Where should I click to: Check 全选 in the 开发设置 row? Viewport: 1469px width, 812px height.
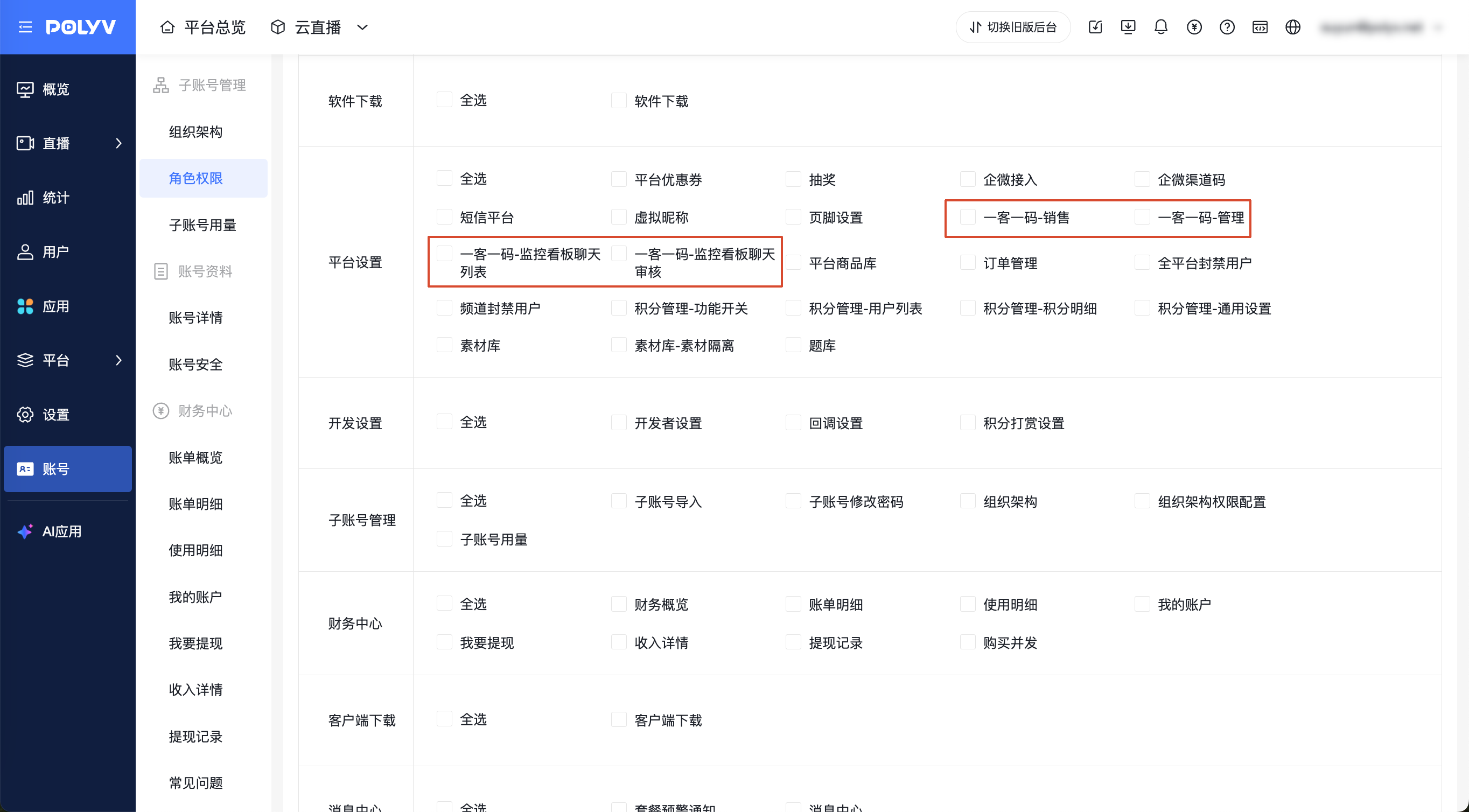click(x=444, y=422)
